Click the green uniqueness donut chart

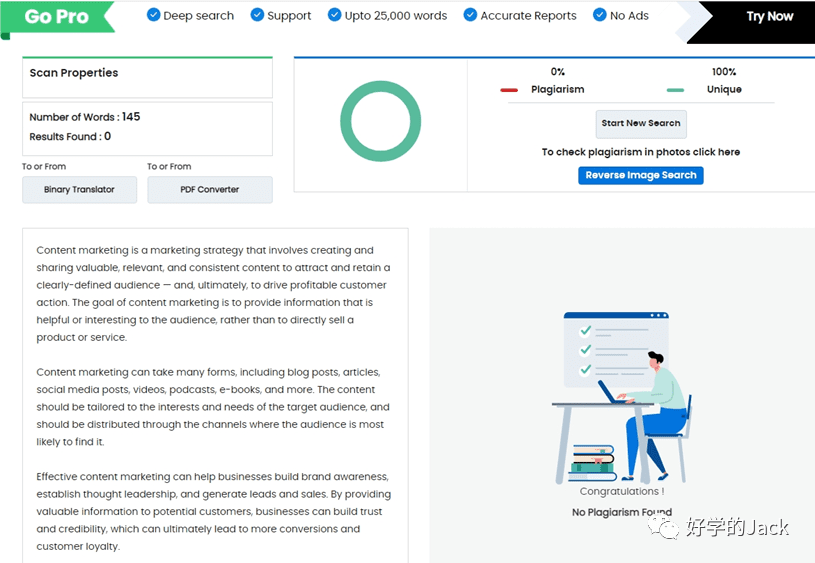point(380,121)
